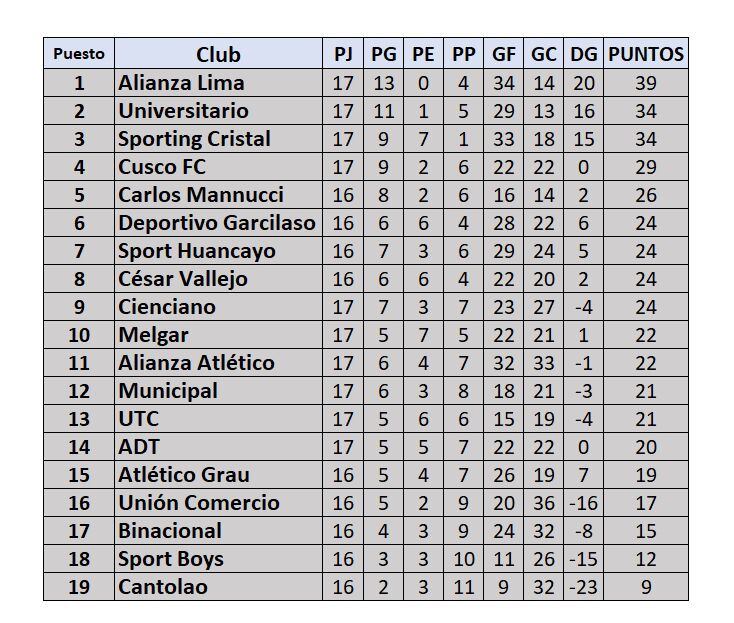
Task: Click the Club column header
Action: 218,54
